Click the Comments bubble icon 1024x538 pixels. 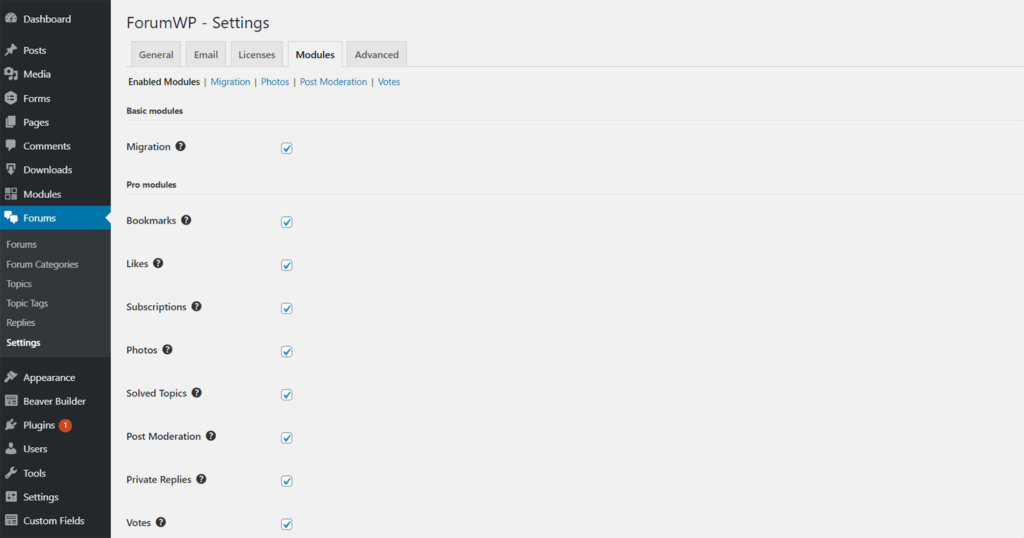point(11,146)
